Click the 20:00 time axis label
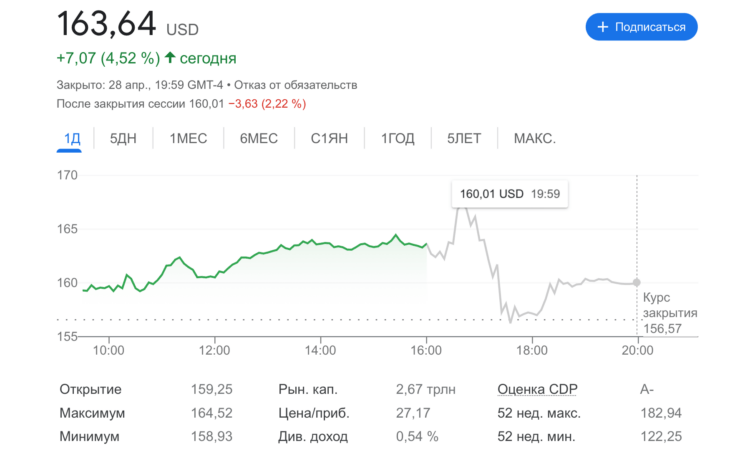This screenshot has height=456, width=740. tap(638, 350)
